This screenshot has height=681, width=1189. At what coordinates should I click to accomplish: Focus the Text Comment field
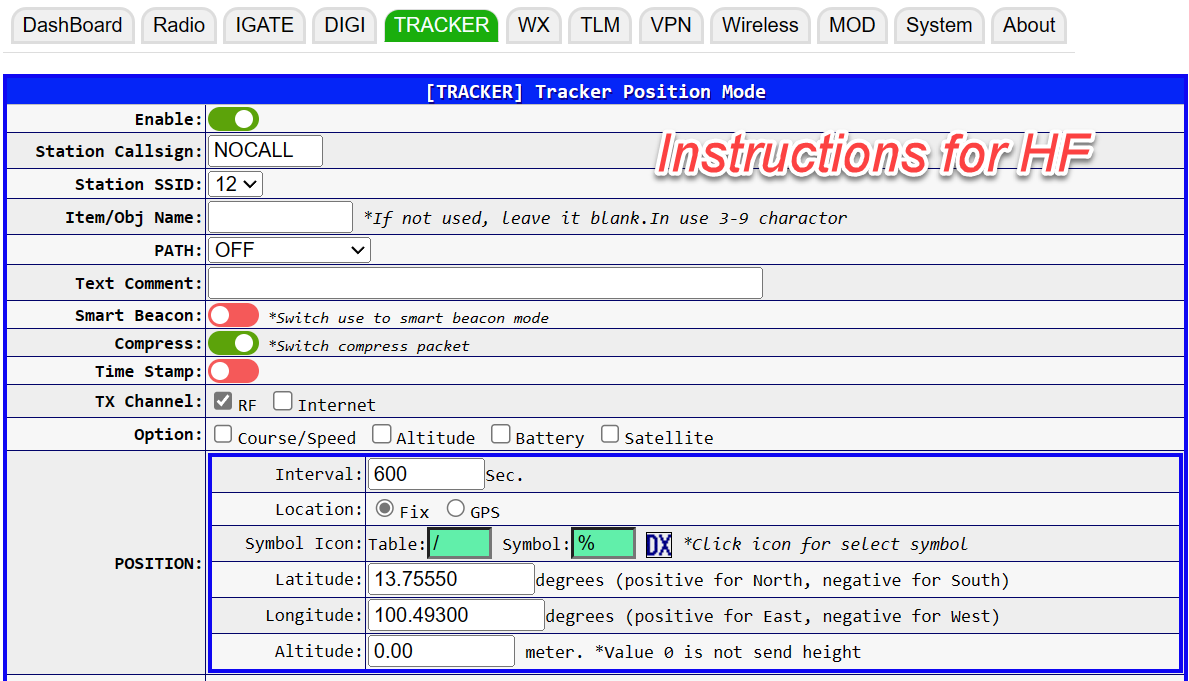485,283
